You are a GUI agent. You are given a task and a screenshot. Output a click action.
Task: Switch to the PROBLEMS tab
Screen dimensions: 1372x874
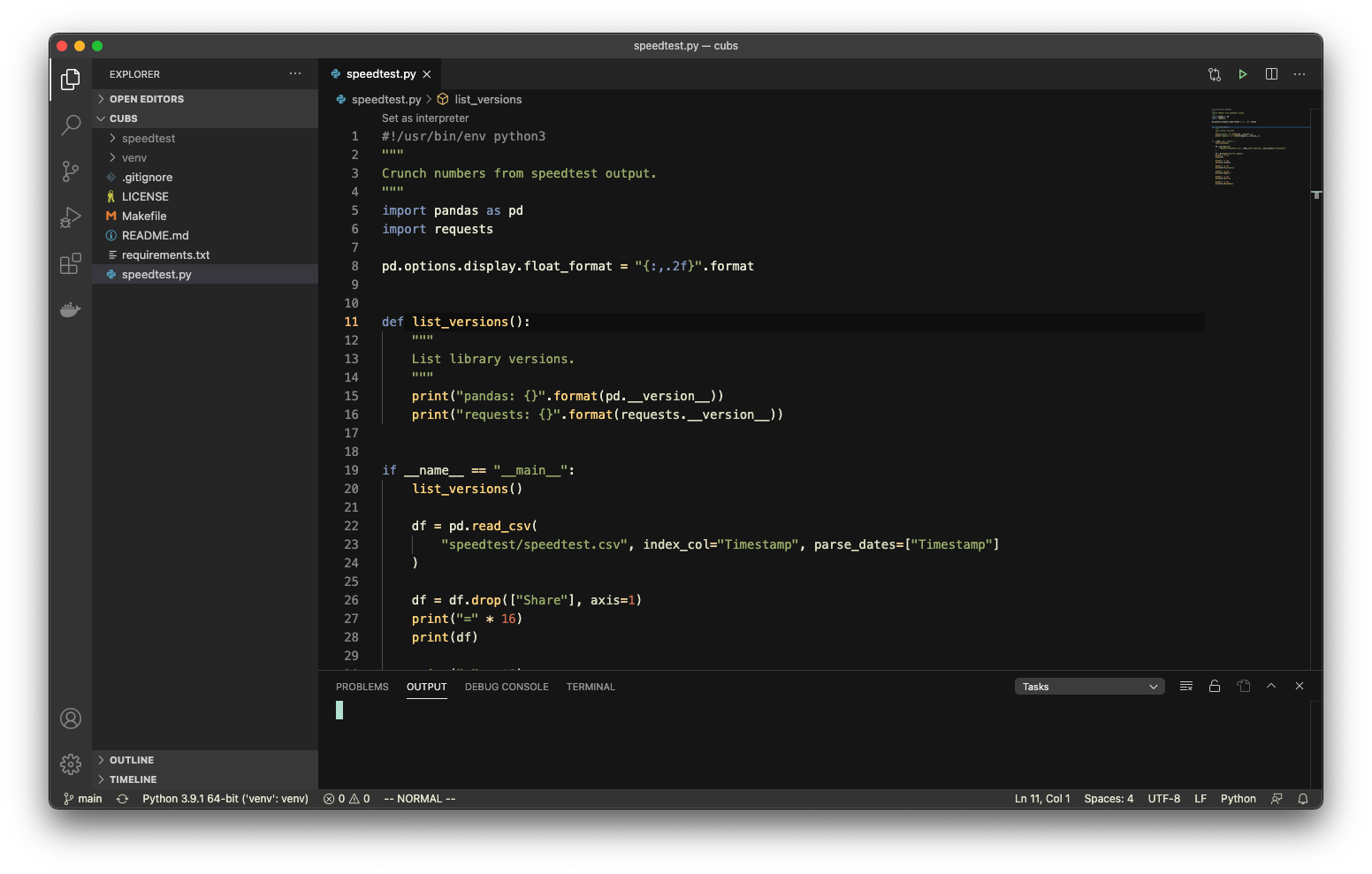(x=362, y=687)
